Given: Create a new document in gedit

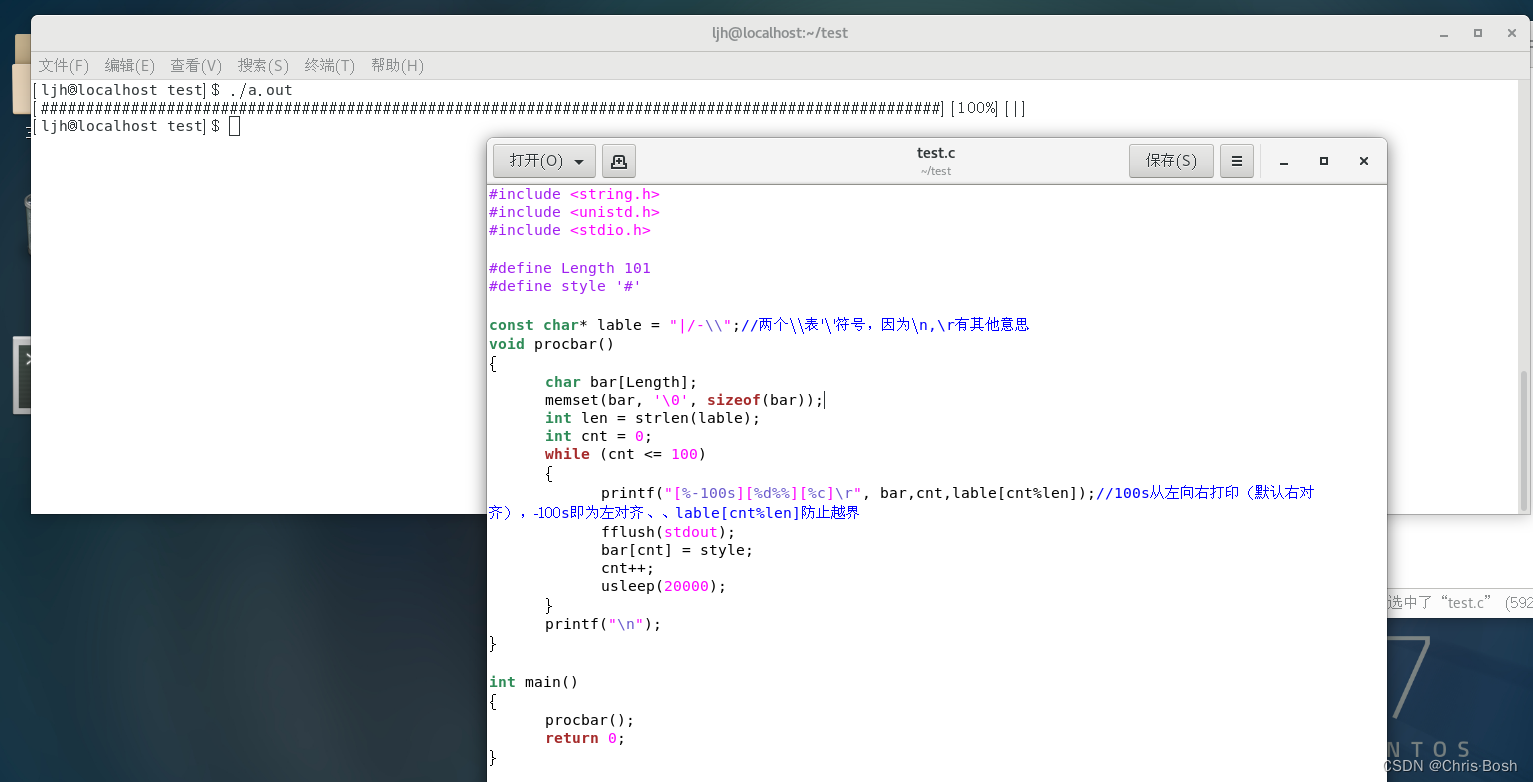Looking at the screenshot, I should pyautogui.click(x=618, y=160).
